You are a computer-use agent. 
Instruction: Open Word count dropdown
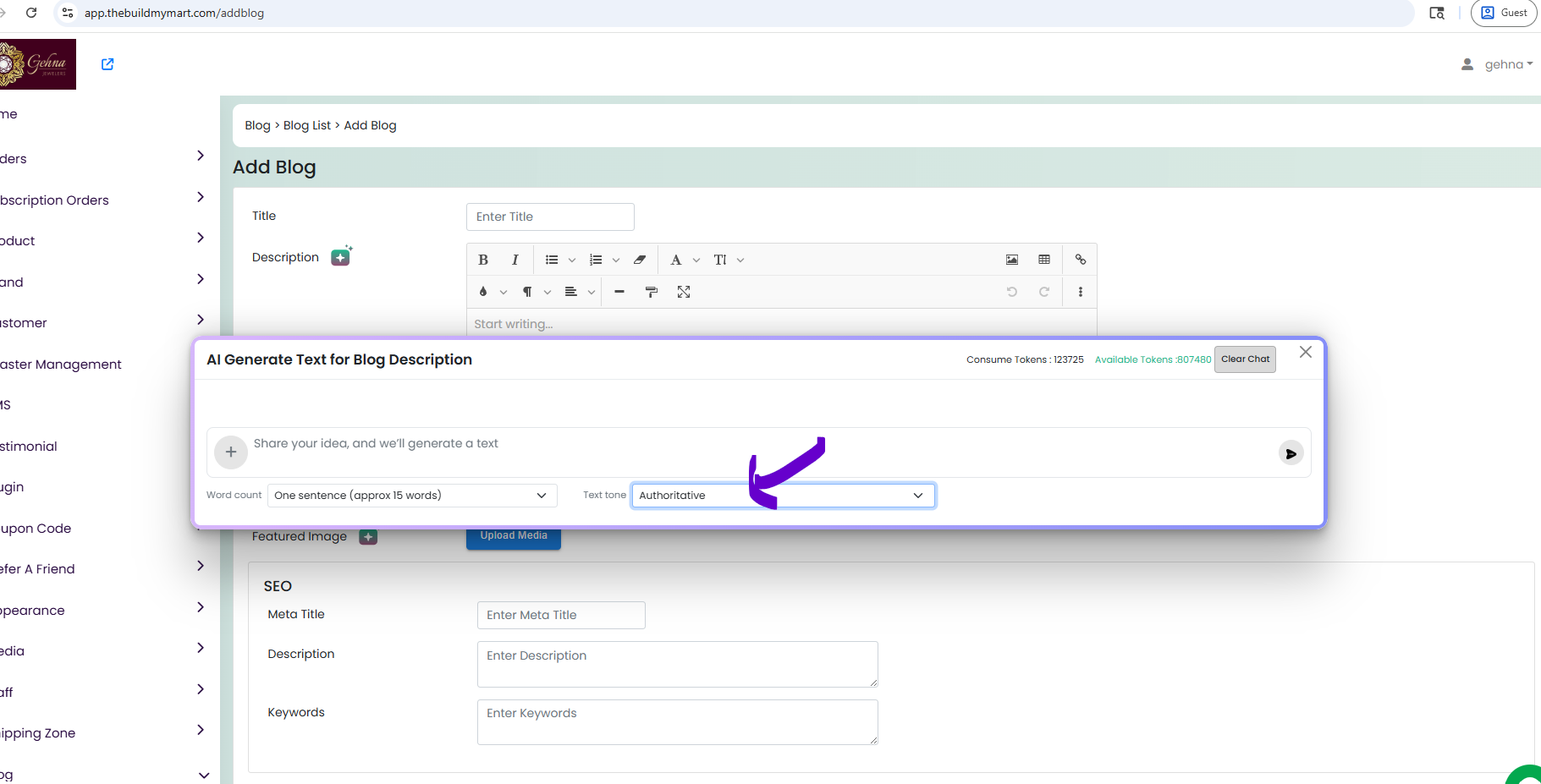412,496
